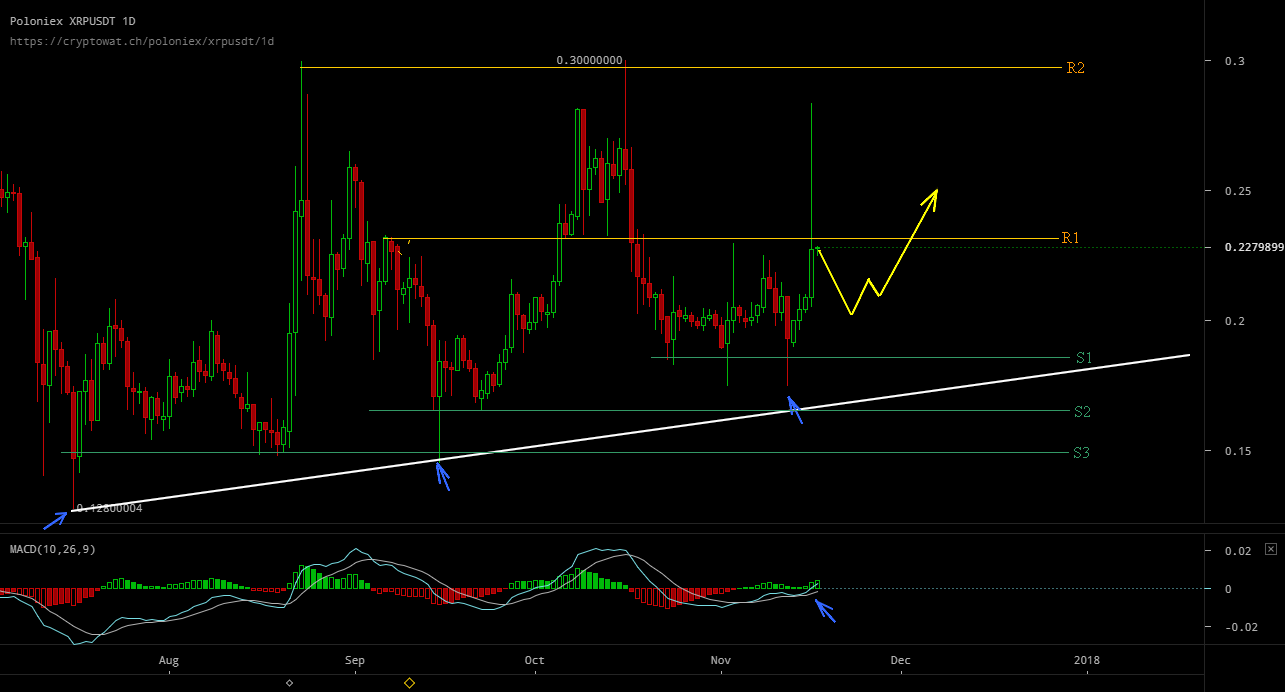1285x692 pixels.
Task: Click the small gray diamond event marker
Action: (289, 683)
